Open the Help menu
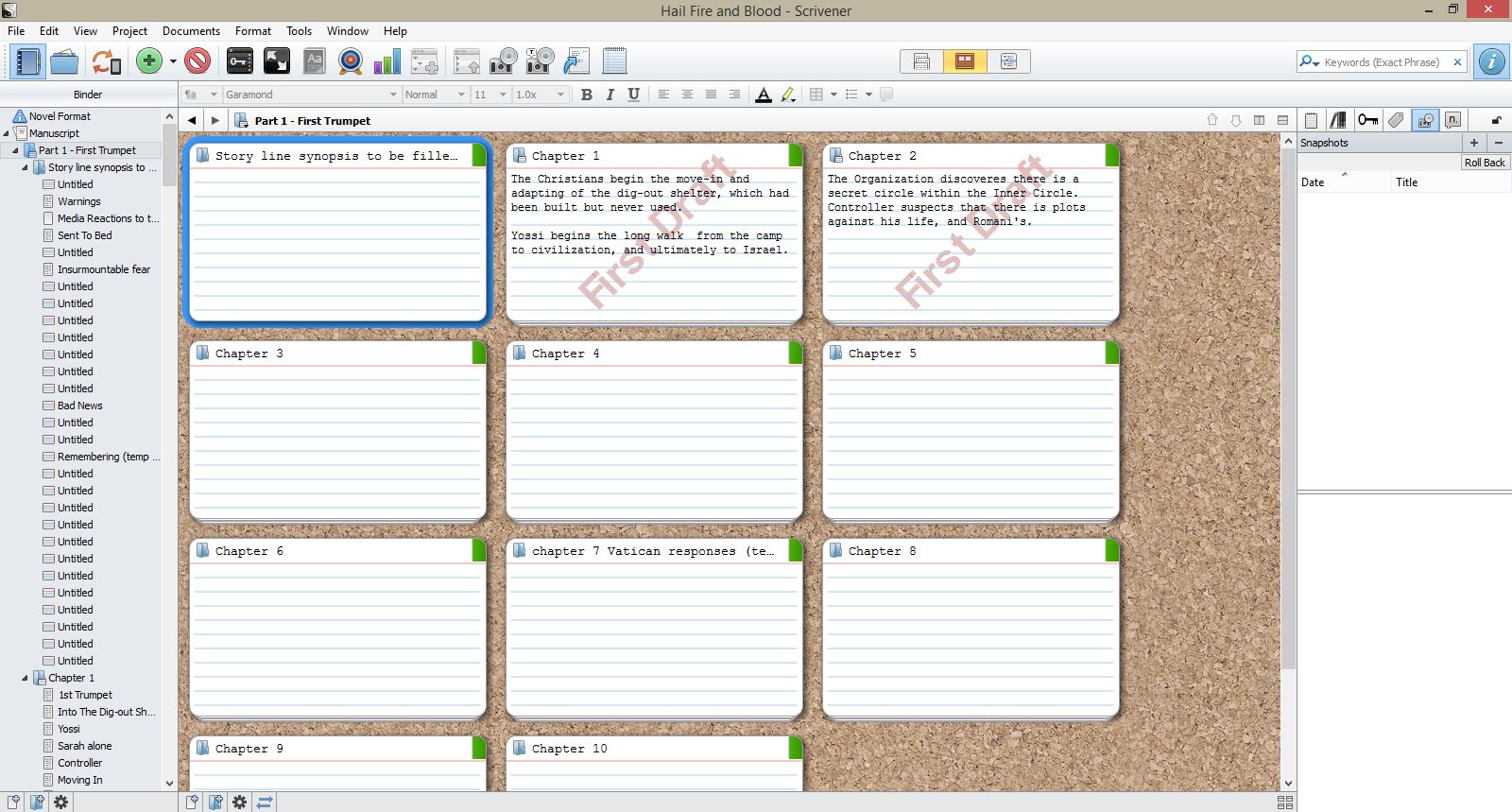This screenshot has height=812, width=1512. pyautogui.click(x=395, y=31)
